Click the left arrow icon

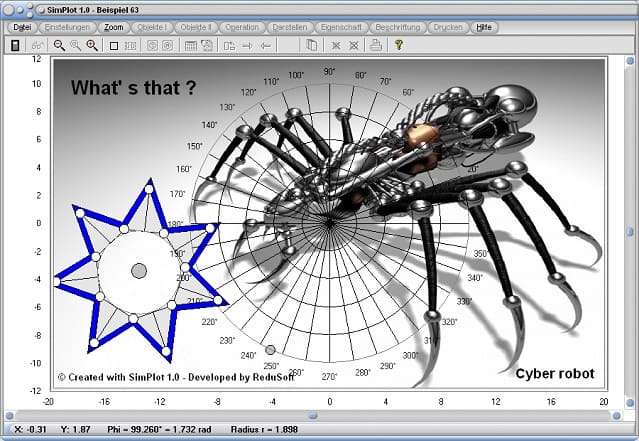tap(265, 46)
